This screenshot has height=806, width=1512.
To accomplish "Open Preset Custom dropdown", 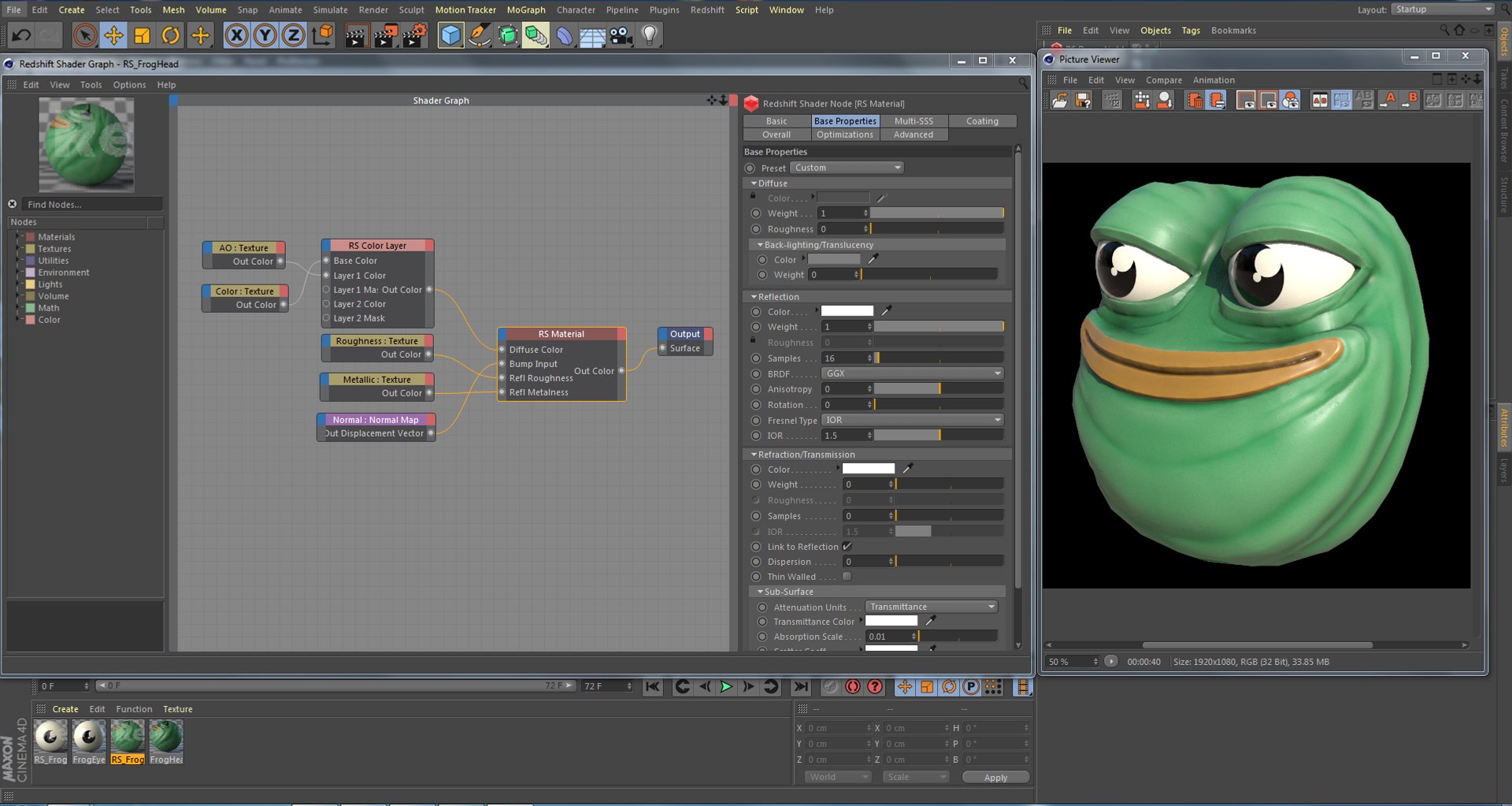I will [x=847, y=168].
